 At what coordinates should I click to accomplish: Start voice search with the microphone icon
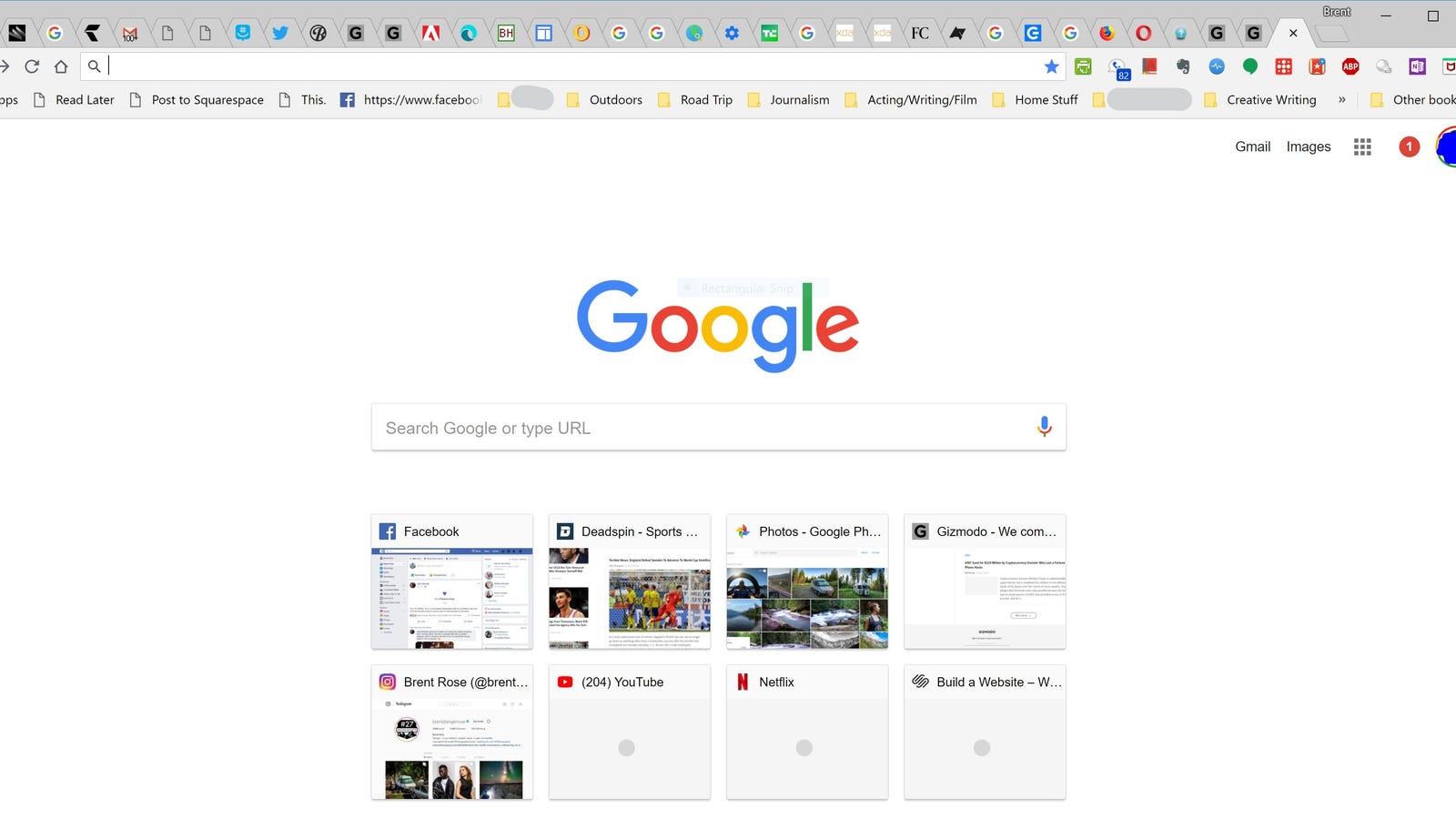tap(1044, 427)
